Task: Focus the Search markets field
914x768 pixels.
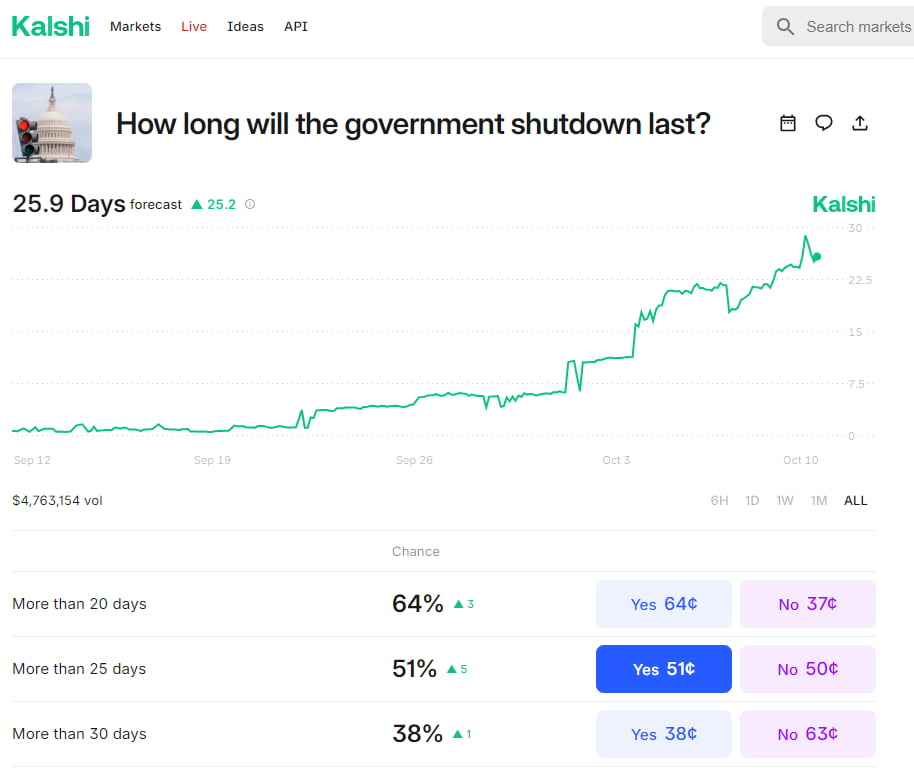Action: (857, 27)
